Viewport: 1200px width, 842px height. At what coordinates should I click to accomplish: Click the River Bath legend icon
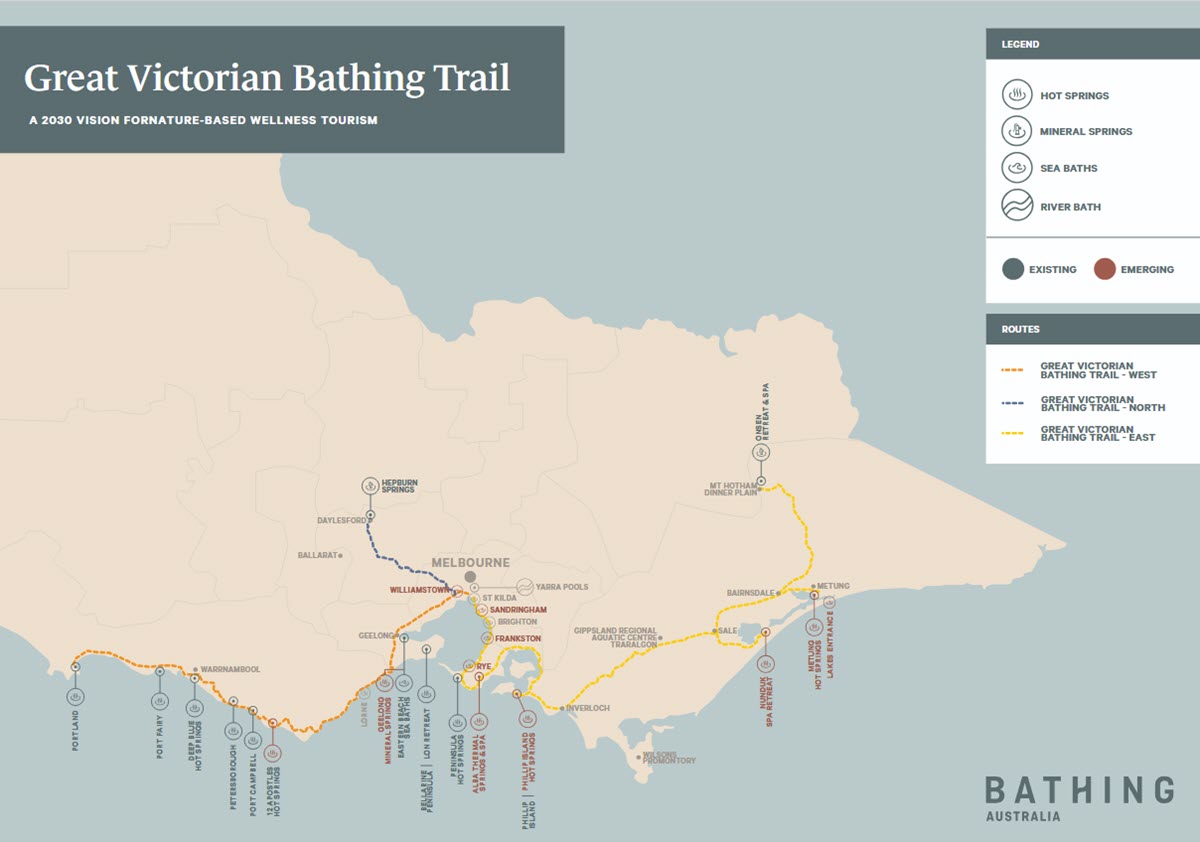[1017, 206]
